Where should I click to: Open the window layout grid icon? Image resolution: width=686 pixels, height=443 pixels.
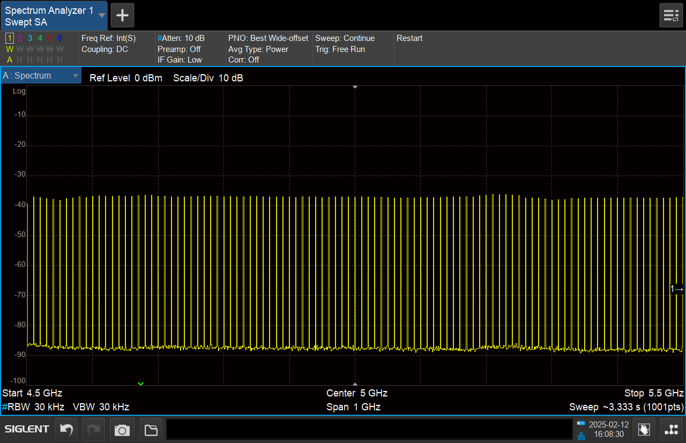click(671, 430)
